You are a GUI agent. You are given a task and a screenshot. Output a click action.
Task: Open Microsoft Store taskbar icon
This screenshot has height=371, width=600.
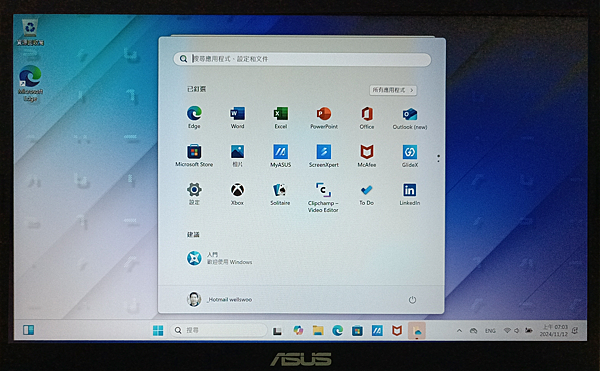point(357,330)
